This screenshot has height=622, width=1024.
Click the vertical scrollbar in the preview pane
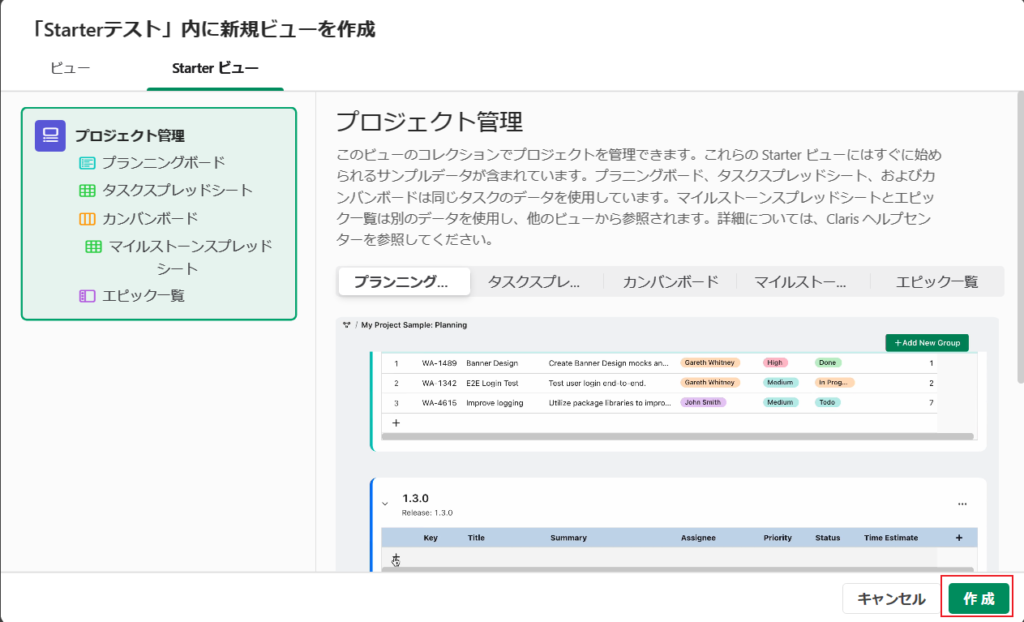click(x=1018, y=240)
